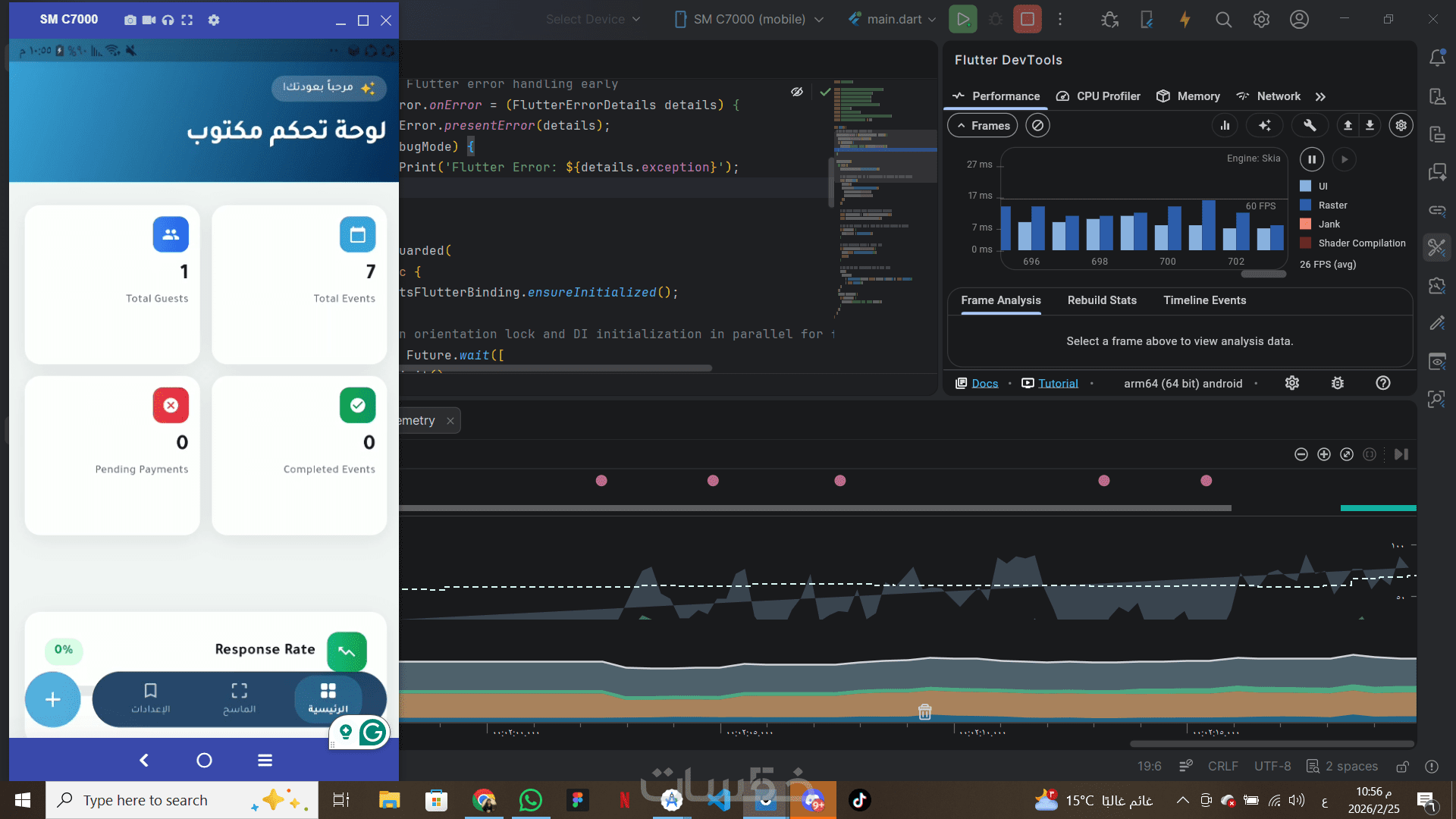This screenshot has height=819, width=1456.
Task: Open the Tutorial link
Action: pyautogui.click(x=1057, y=384)
